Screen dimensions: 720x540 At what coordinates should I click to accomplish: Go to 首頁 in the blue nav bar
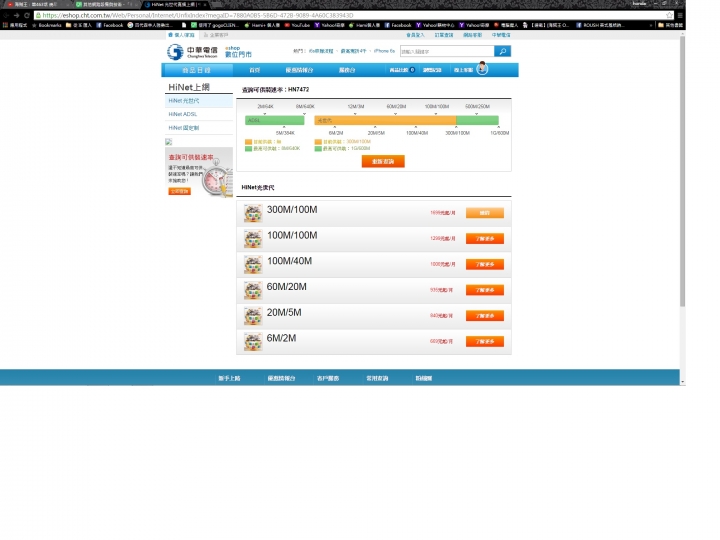[255, 70]
